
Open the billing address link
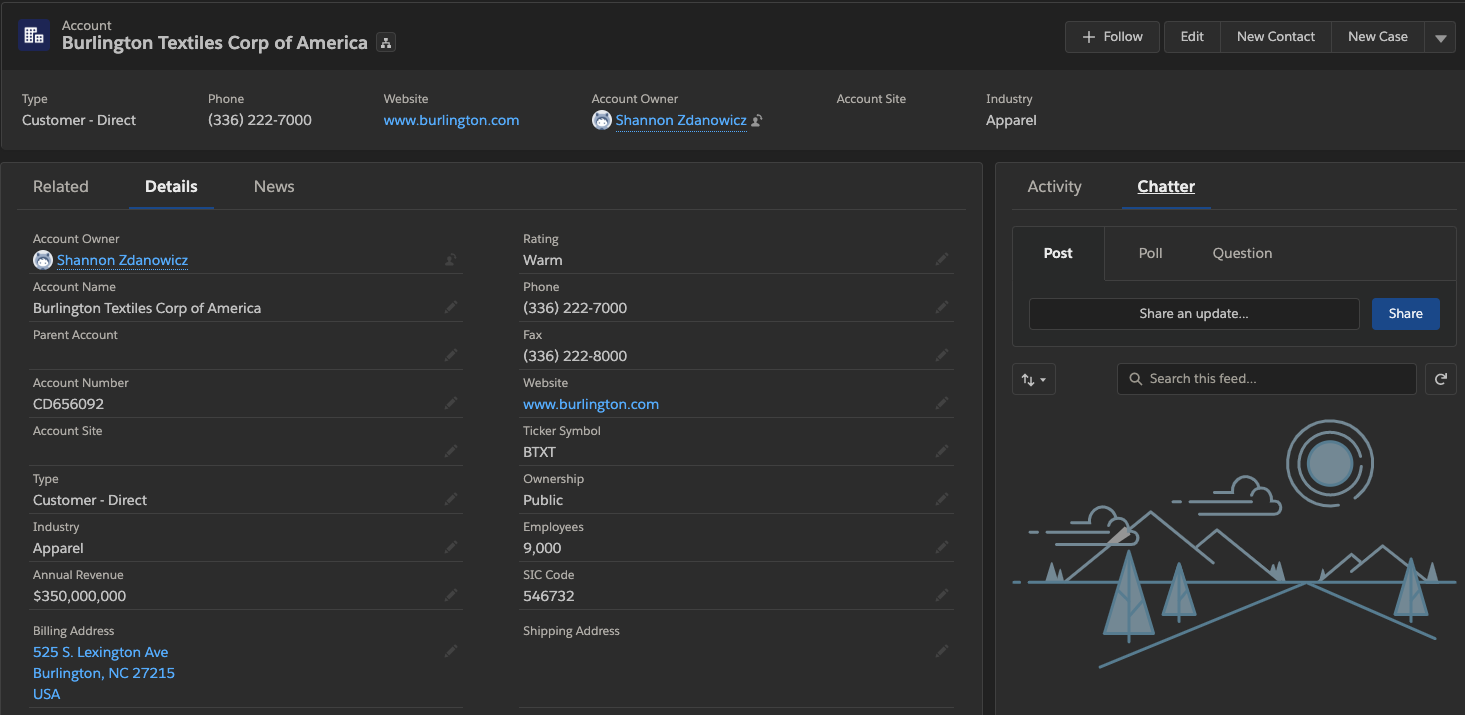pos(104,673)
